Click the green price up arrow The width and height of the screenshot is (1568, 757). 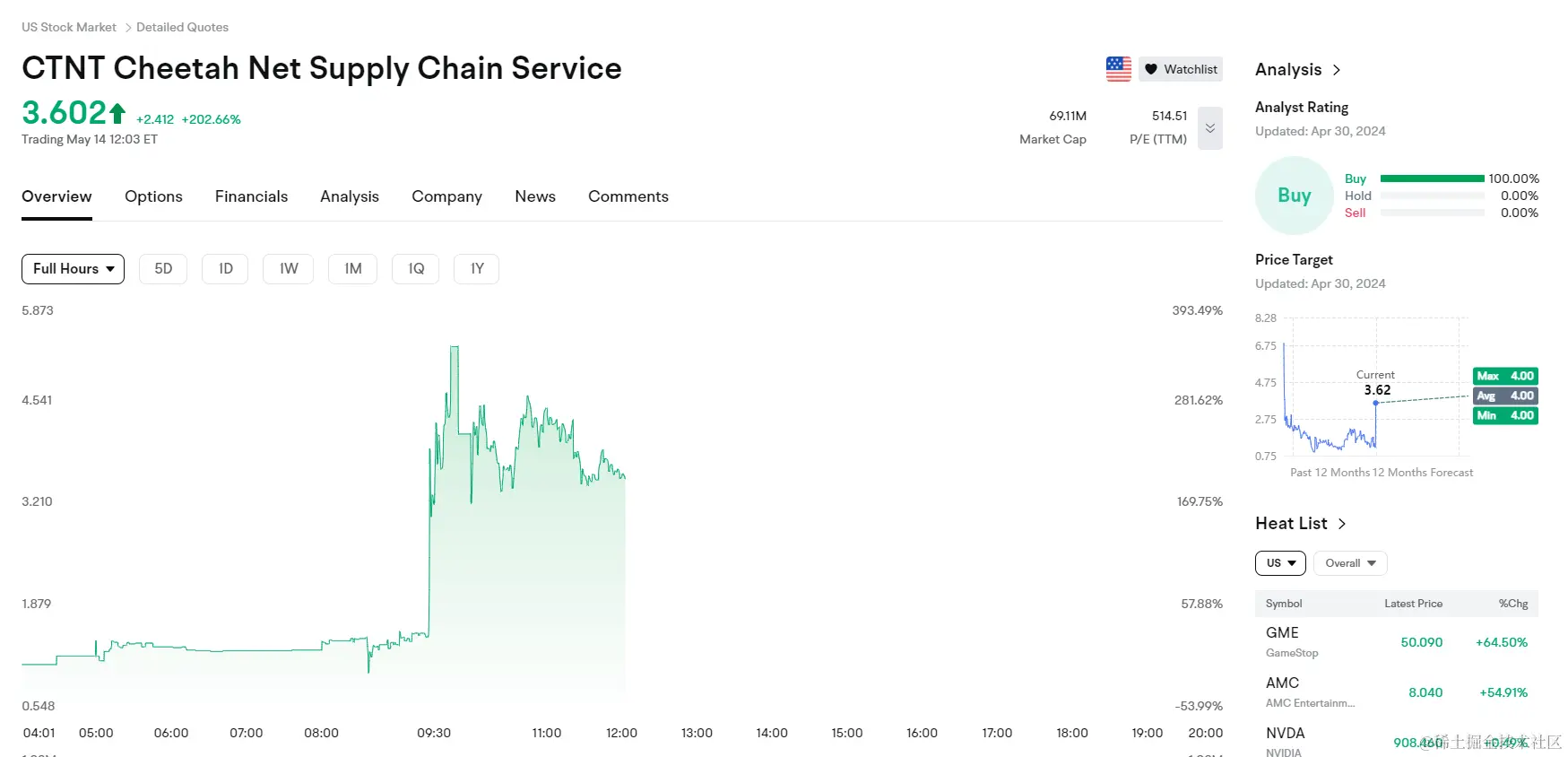(117, 113)
